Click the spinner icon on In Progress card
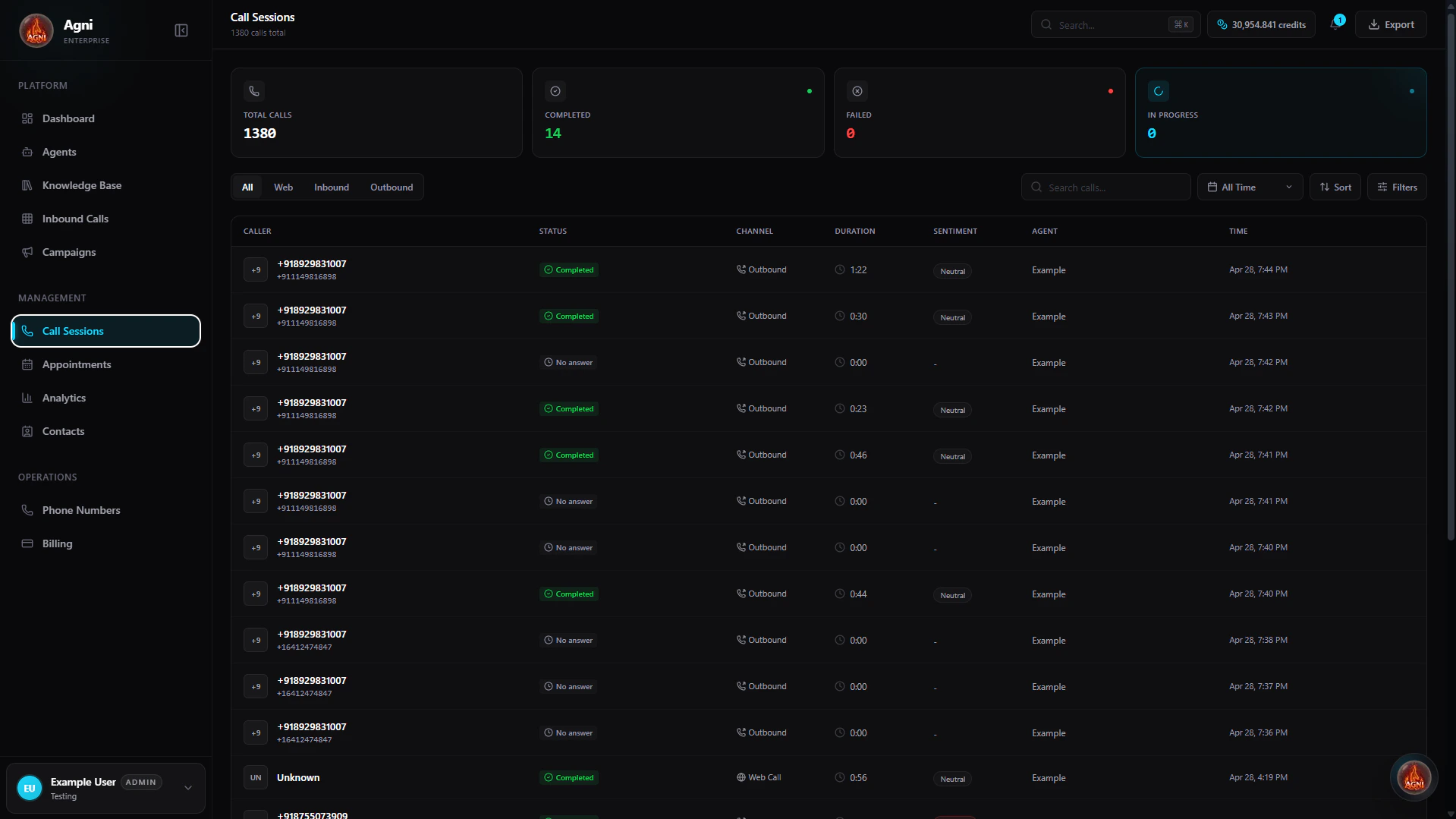1456x819 pixels. coord(1159,91)
